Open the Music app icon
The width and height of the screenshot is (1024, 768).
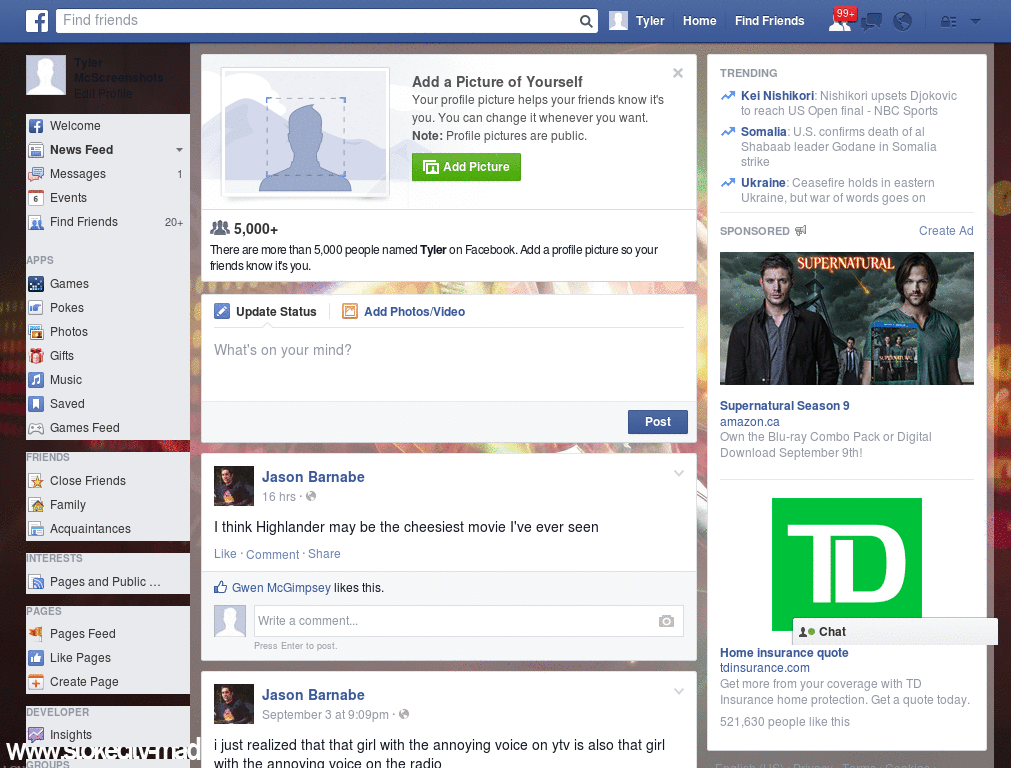click(x=36, y=380)
